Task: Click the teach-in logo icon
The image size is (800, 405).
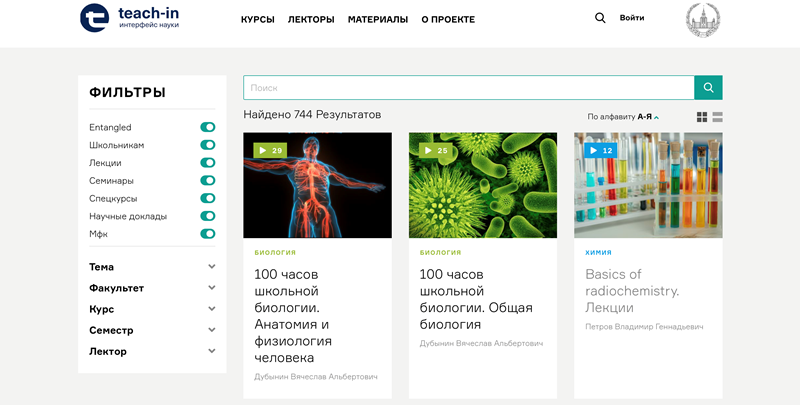Action: 94,18
